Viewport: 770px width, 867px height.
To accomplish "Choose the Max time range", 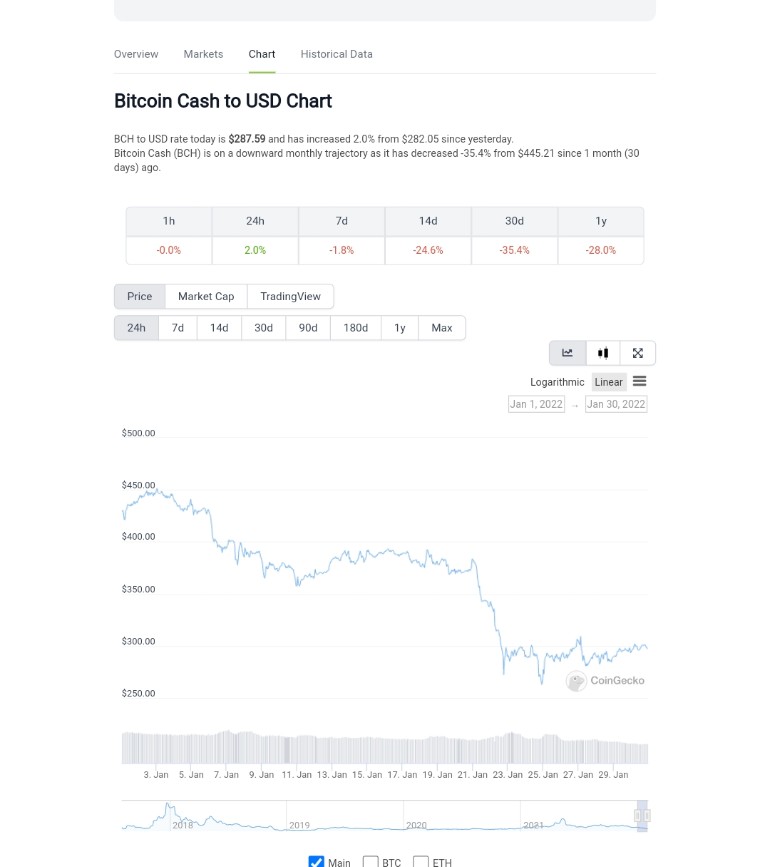I will pos(442,328).
